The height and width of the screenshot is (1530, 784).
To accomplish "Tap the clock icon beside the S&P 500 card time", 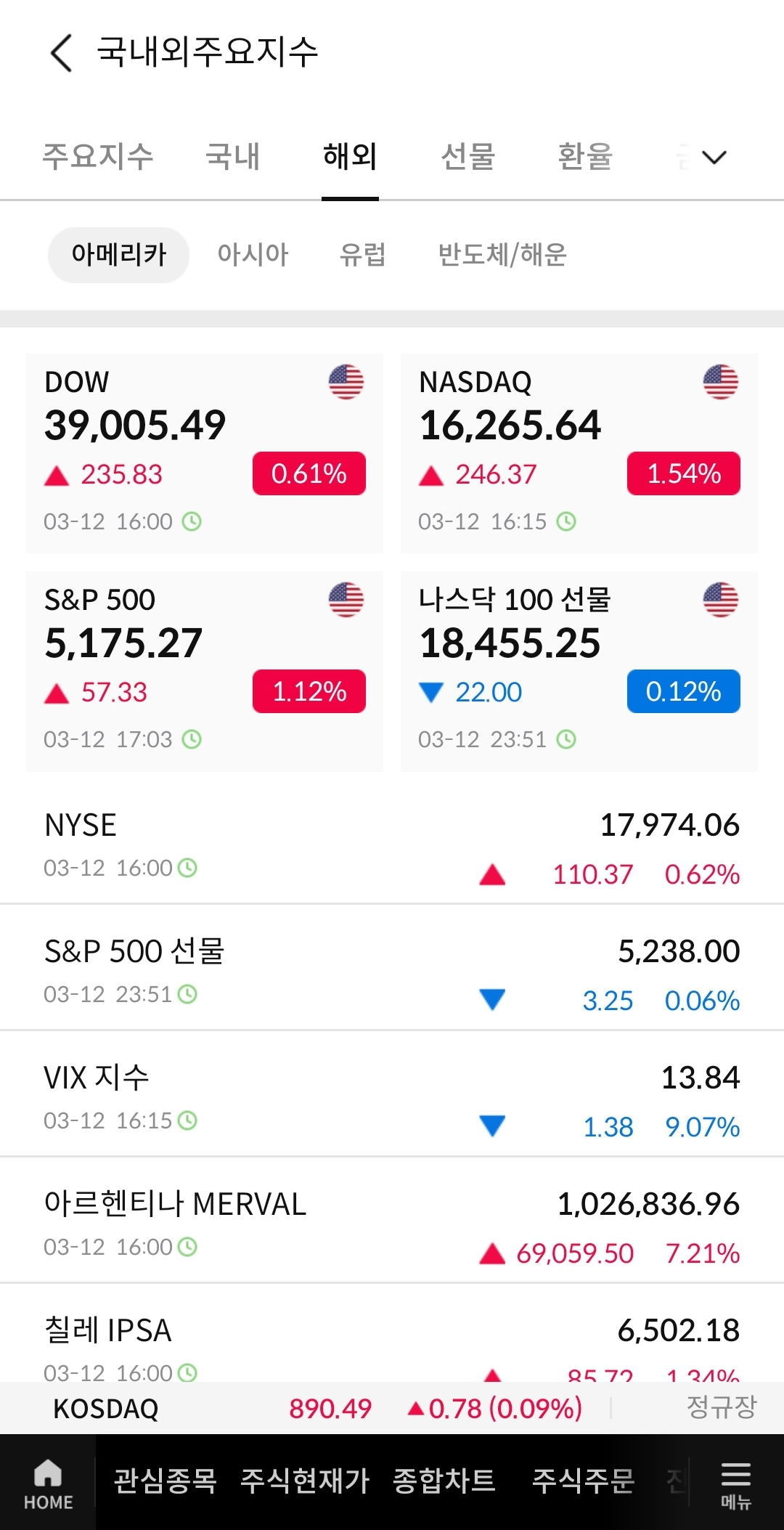I will pos(192,739).
